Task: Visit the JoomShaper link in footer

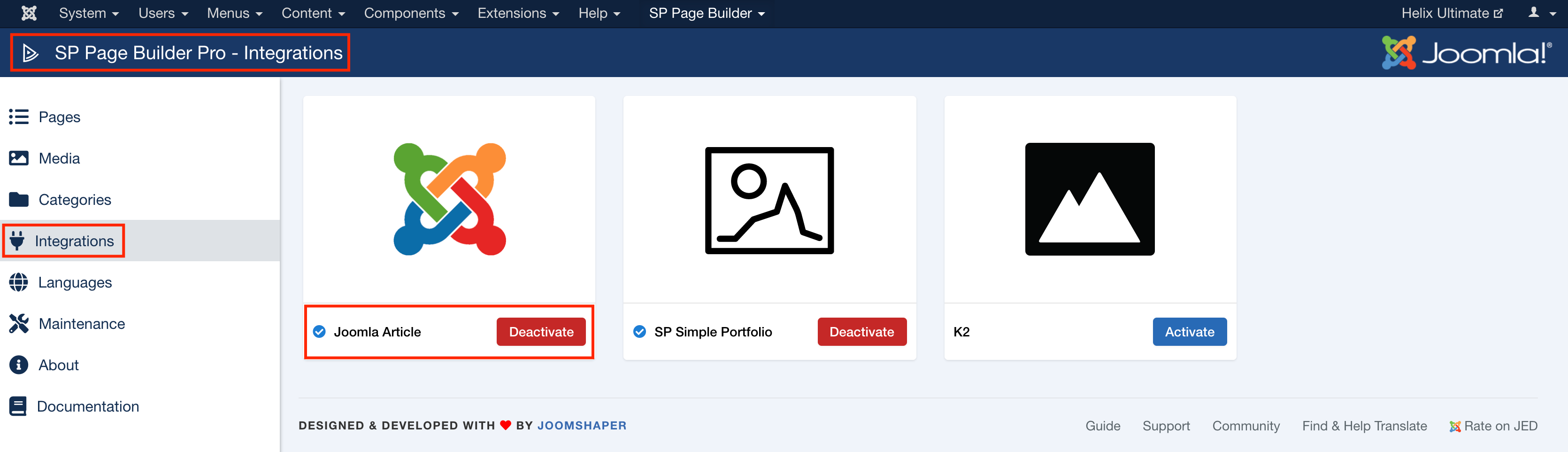Action: tap(582, 425)
